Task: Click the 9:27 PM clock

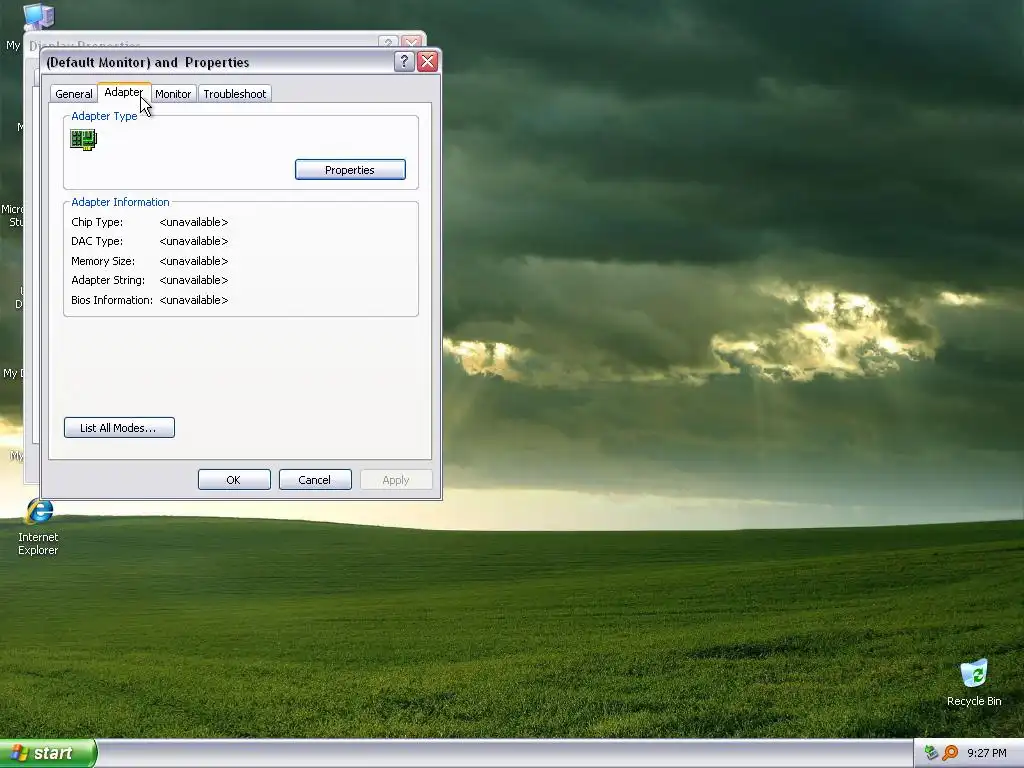Action: [x=986, y=754]
